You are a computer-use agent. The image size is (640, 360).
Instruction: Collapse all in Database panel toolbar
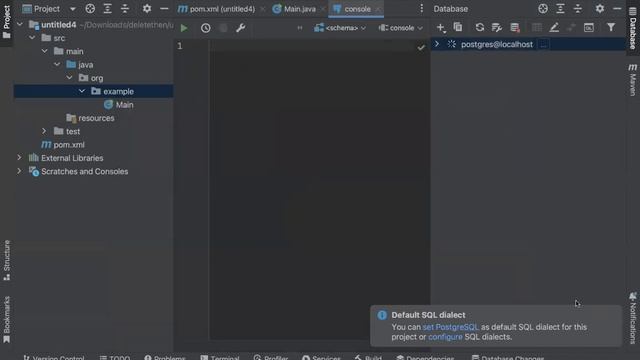pos(578,9)
